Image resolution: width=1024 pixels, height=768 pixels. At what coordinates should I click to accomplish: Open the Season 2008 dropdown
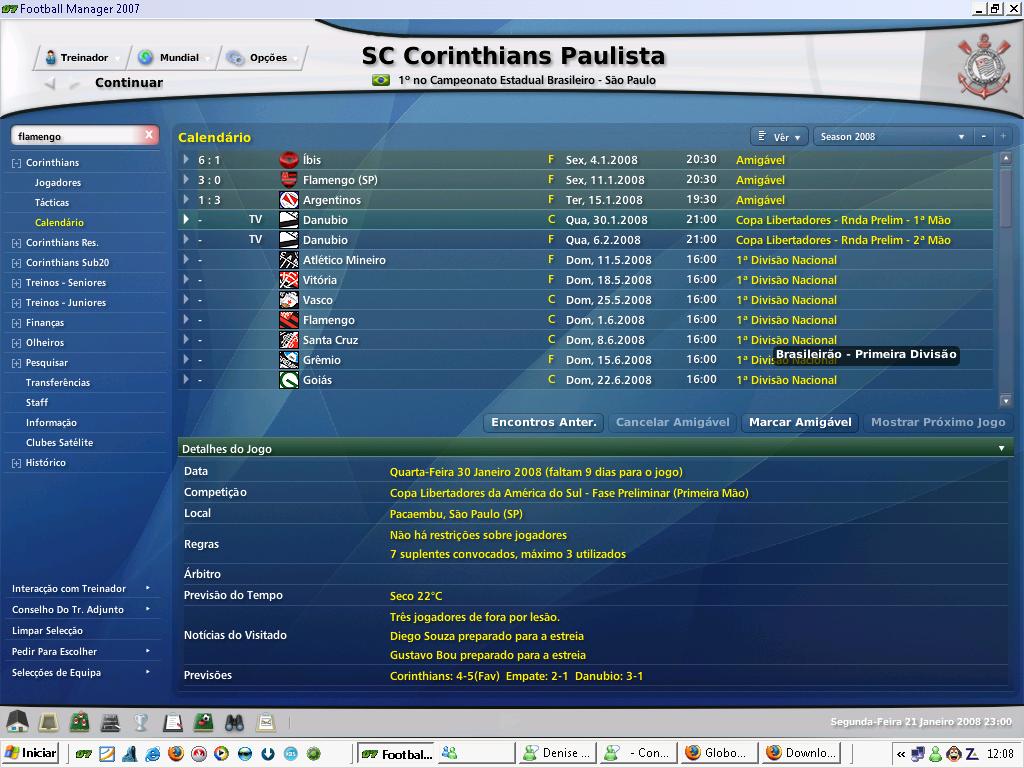(x=892, y=136)
